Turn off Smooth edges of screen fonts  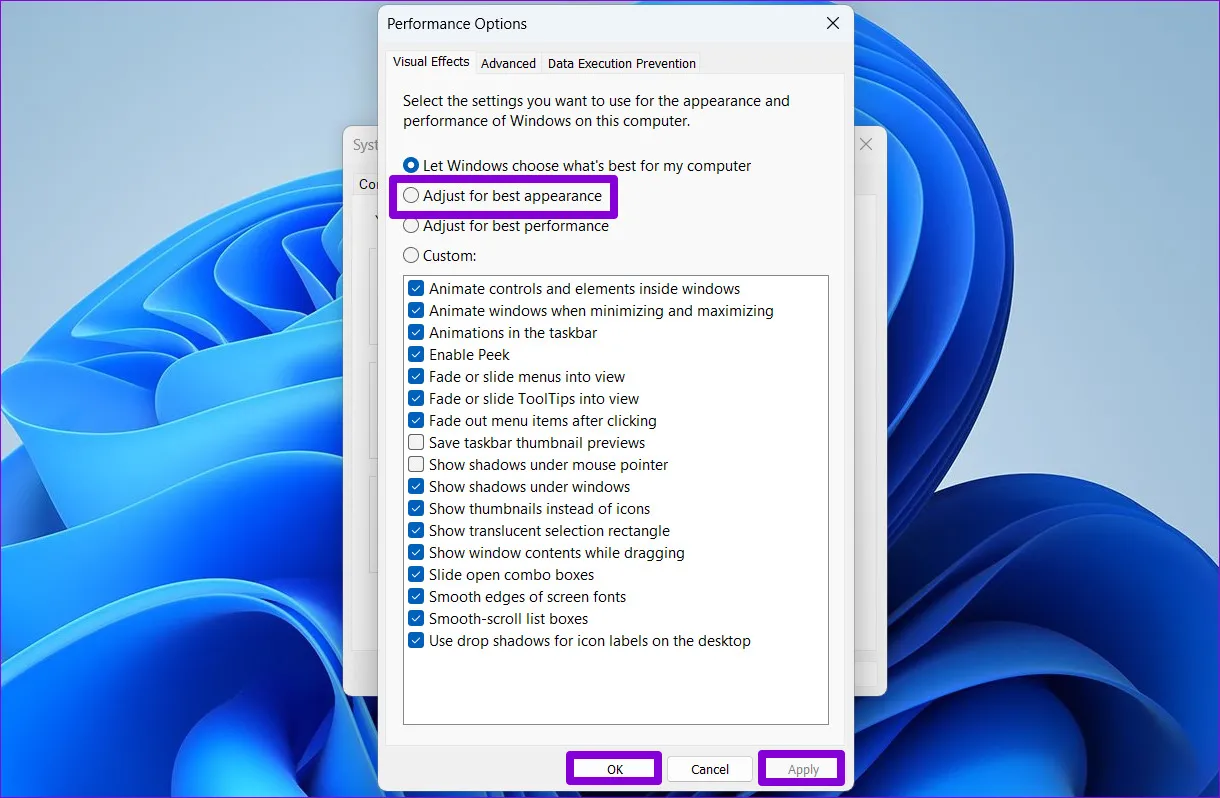point(416,596)
